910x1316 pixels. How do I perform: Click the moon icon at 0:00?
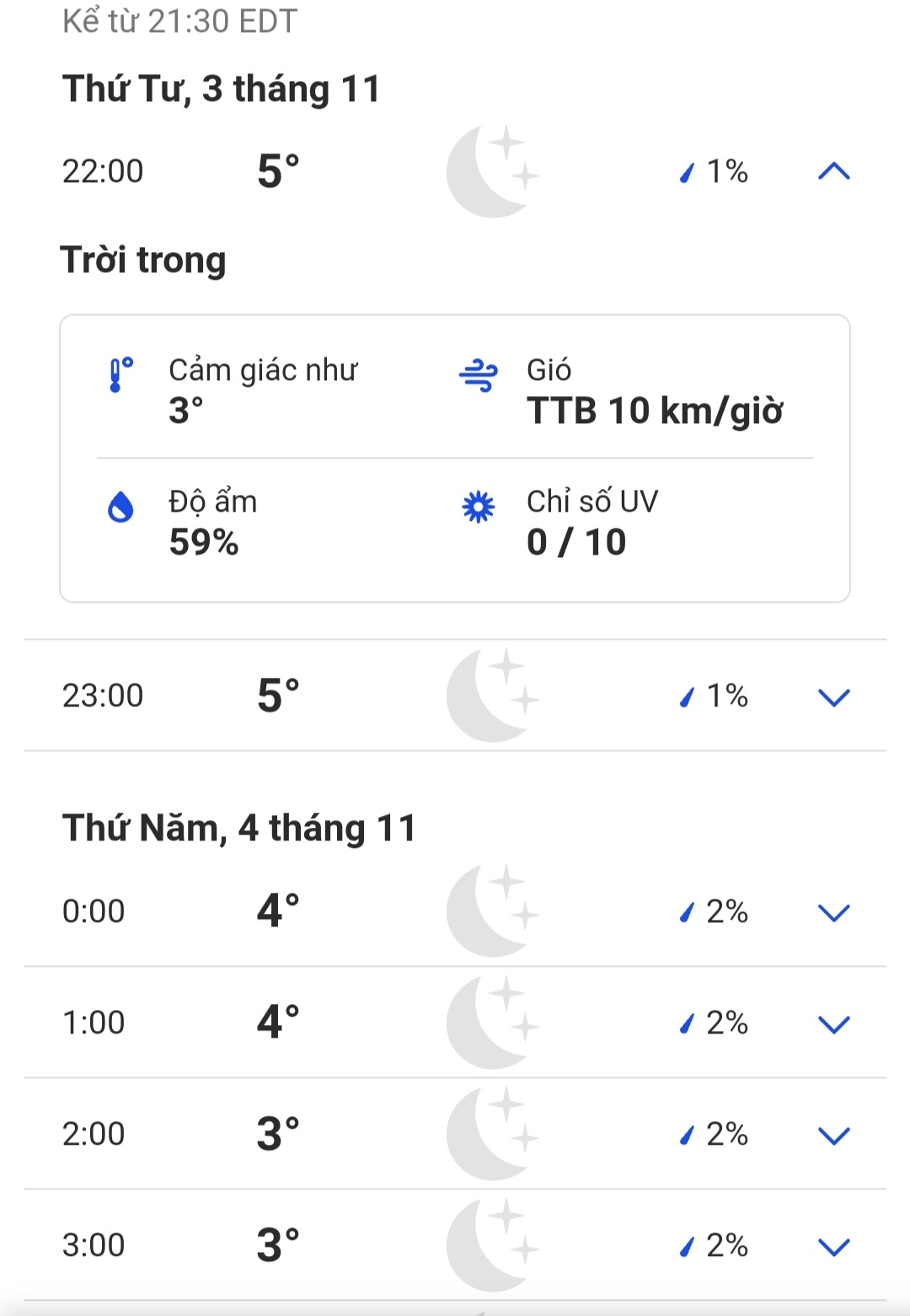pyautogui.click(x=492, y=910)
